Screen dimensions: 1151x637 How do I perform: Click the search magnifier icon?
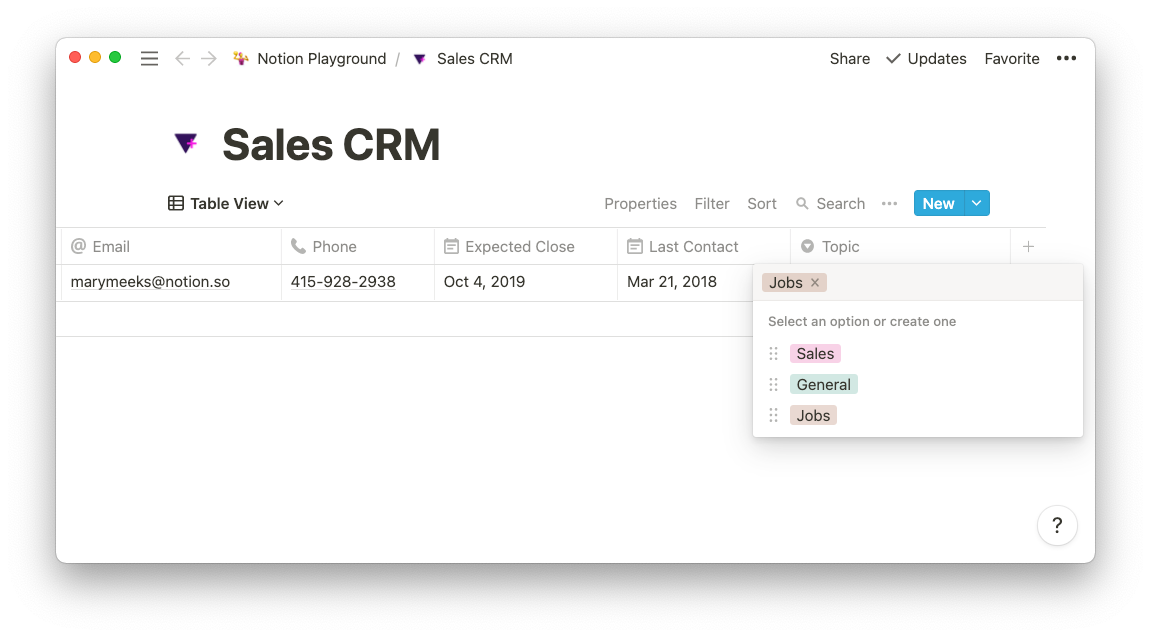pos(802,203)
